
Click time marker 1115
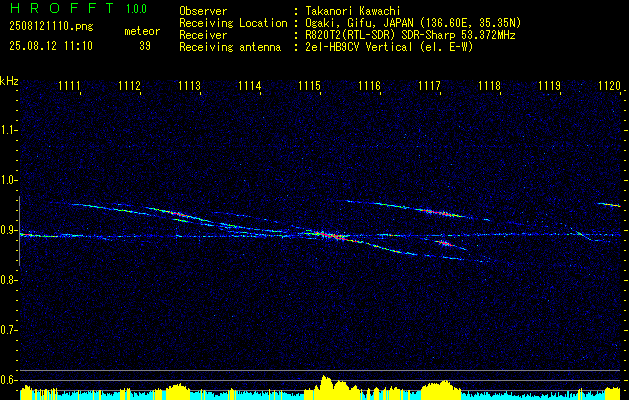(x=309, y=86)
